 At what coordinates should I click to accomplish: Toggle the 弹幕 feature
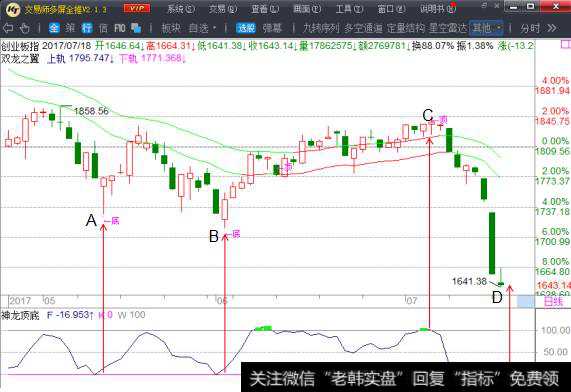click(x=272, y=28)
